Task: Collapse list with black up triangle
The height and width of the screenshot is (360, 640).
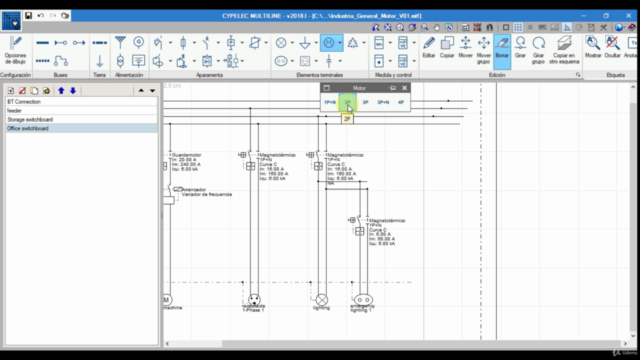Action: pos(141,91)
